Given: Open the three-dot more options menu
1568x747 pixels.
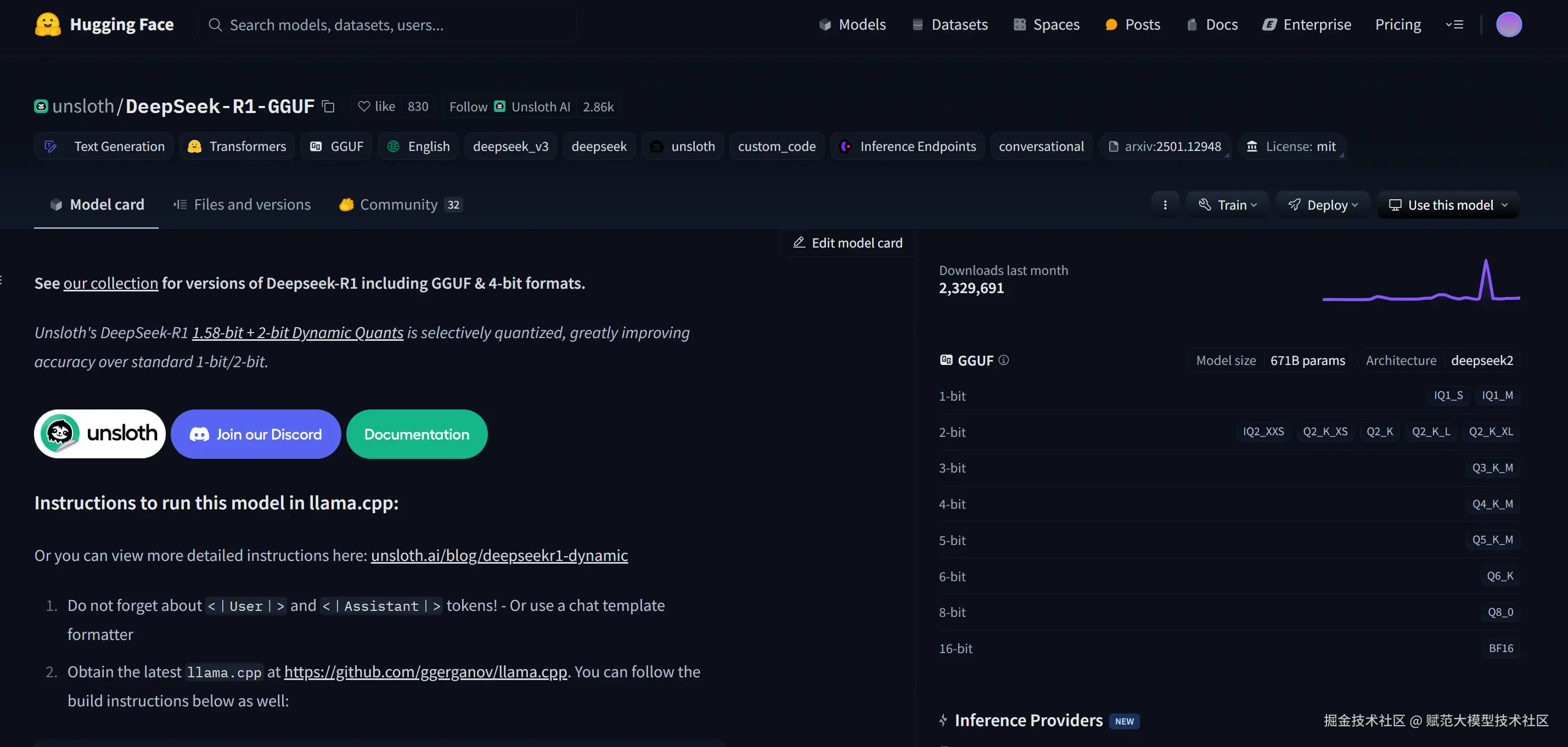Looking at the screenshot, I should 1165,205.
